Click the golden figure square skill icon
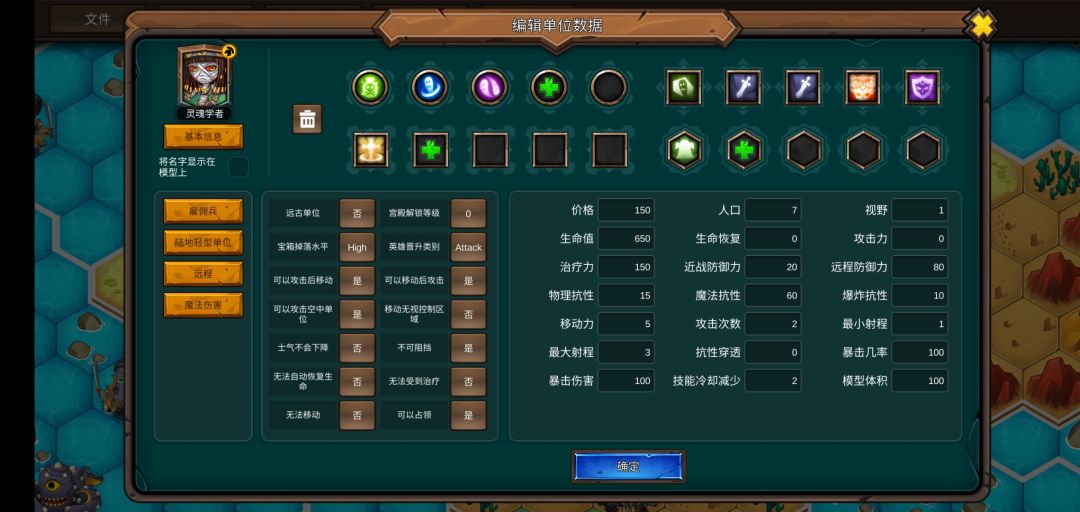This screenshot has height=512, width=1080. (371, 150)
